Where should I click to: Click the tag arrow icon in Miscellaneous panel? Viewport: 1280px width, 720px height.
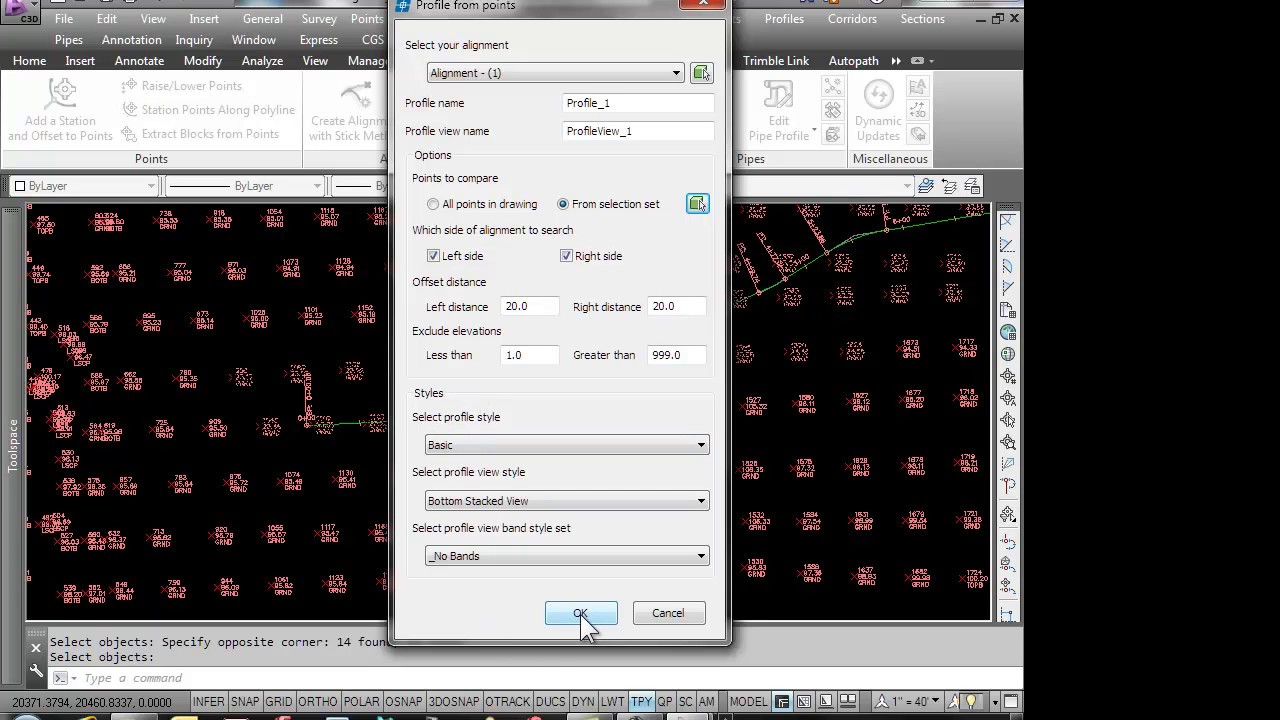click(x=917, y=133)
